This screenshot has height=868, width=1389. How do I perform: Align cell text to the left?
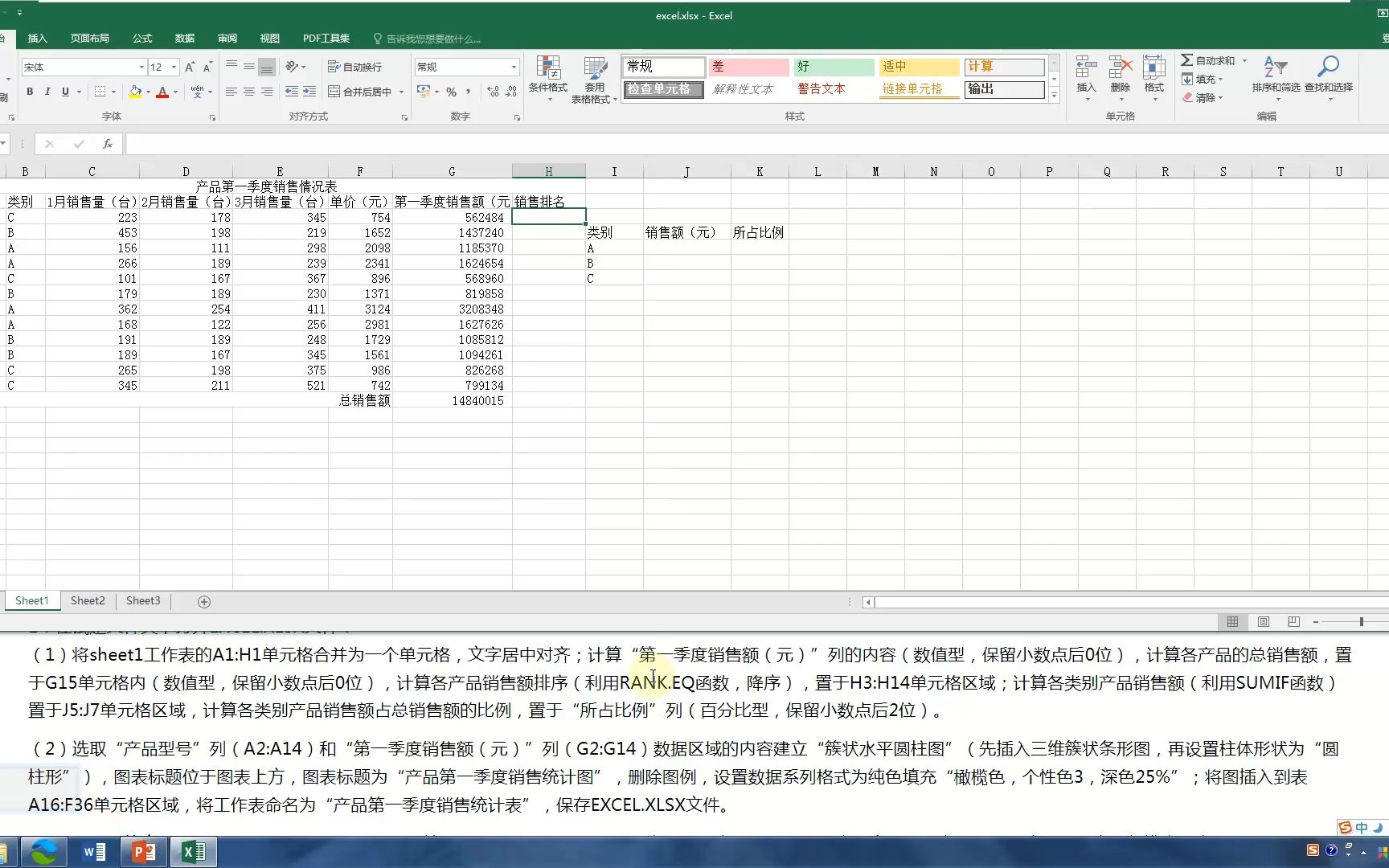pos(231,92)
